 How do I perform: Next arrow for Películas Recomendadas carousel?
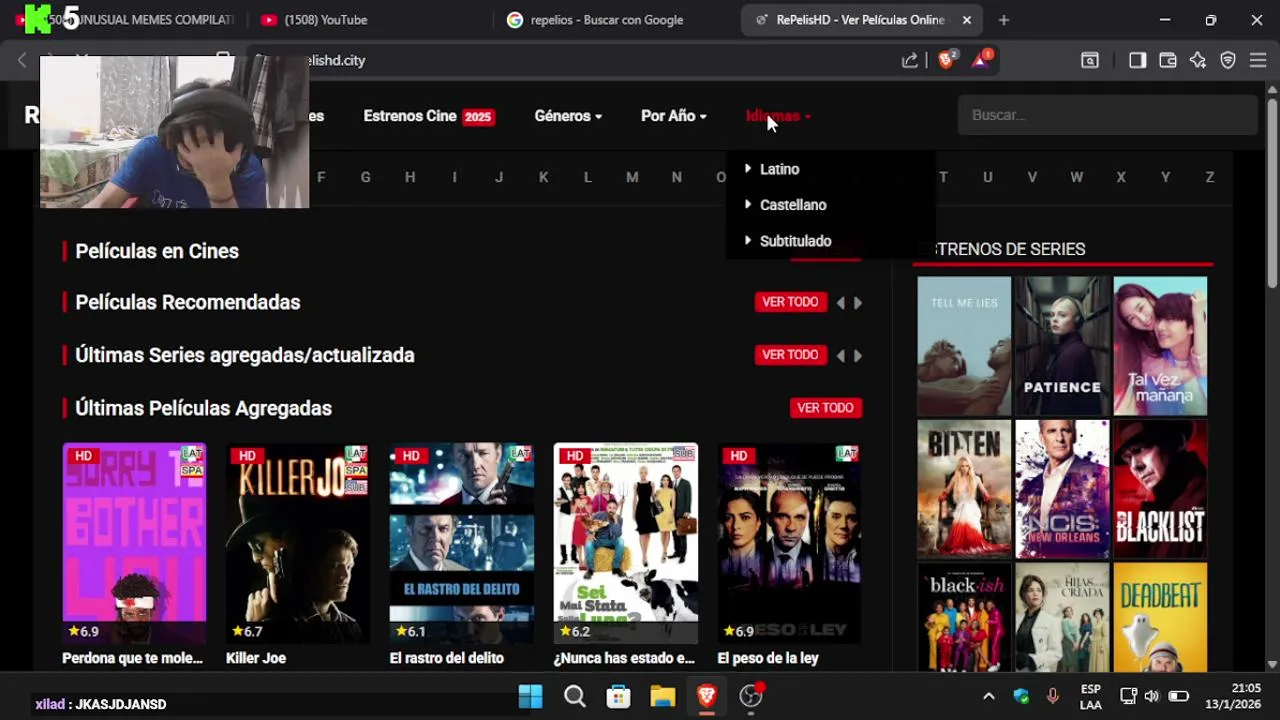point(858,303)
